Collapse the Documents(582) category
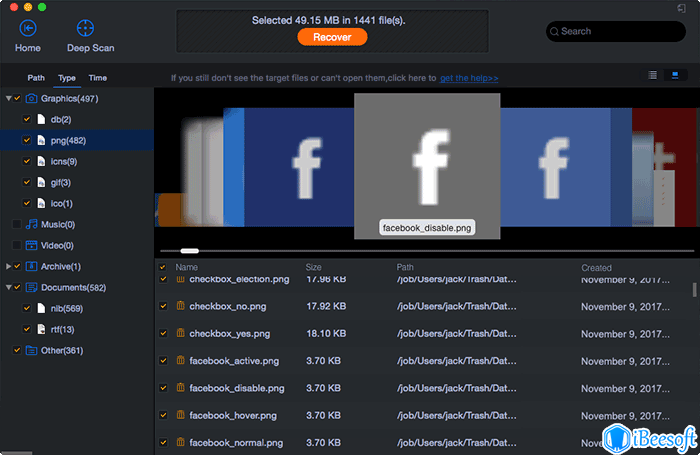Image resolution: width=700 pixels, height=455 pixels. [x=8, y=287]
